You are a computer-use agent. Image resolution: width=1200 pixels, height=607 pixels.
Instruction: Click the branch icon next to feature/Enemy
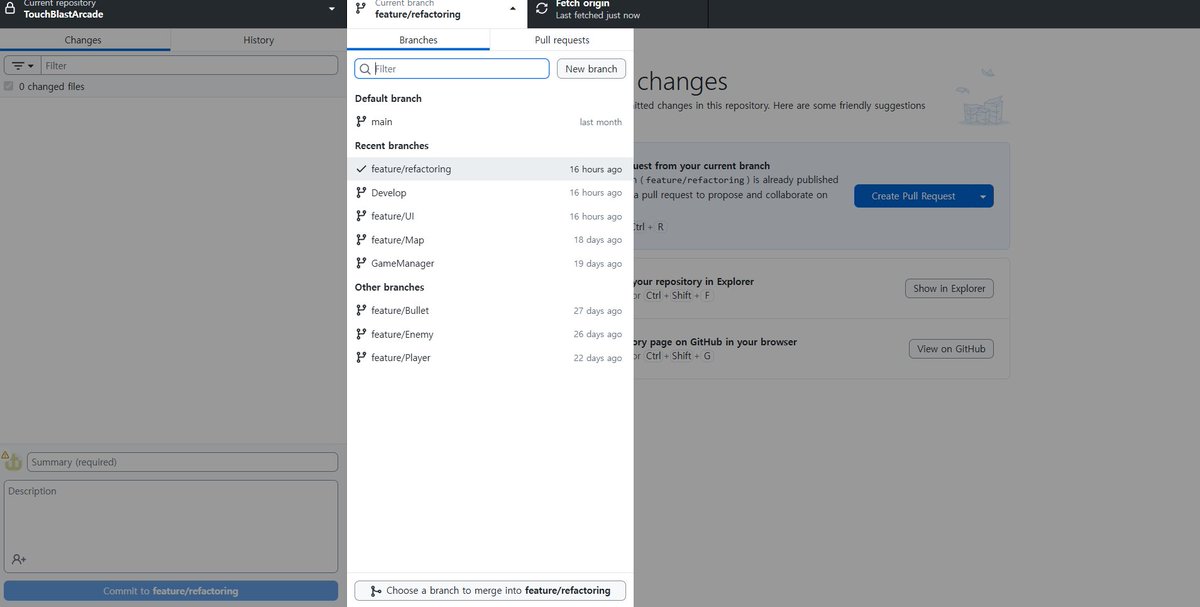361,334
